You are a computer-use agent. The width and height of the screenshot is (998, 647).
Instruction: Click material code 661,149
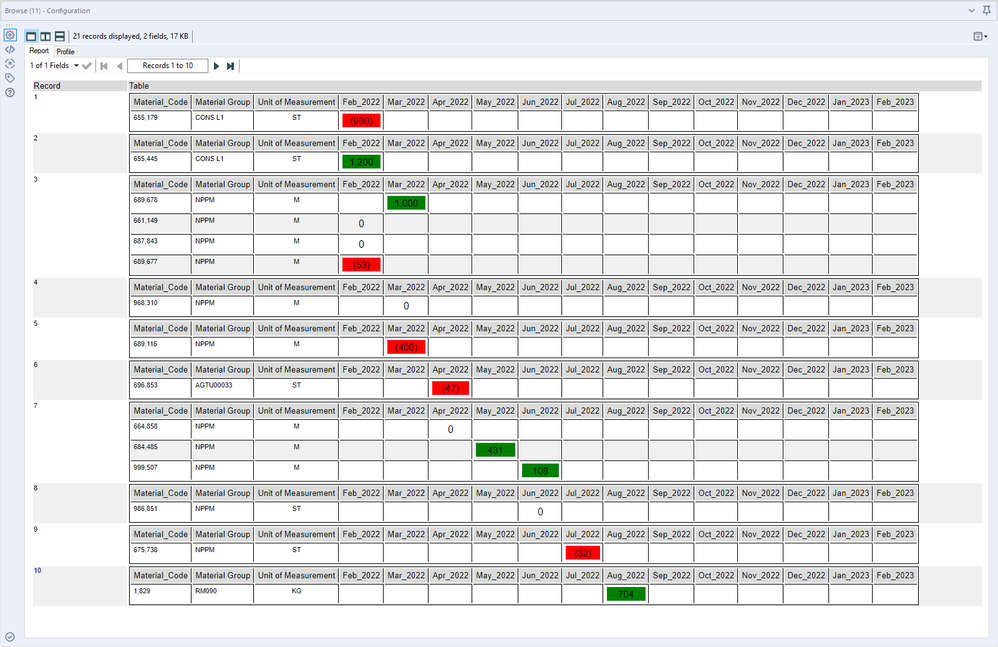coord(145,221)
